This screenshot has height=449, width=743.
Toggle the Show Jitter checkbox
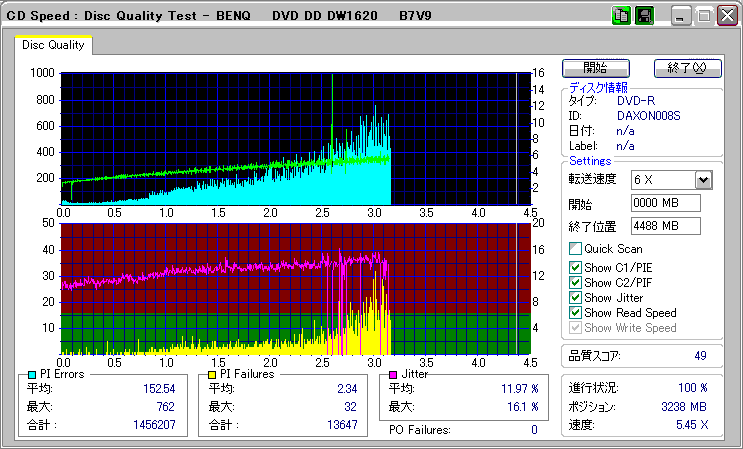pos(575,298)
